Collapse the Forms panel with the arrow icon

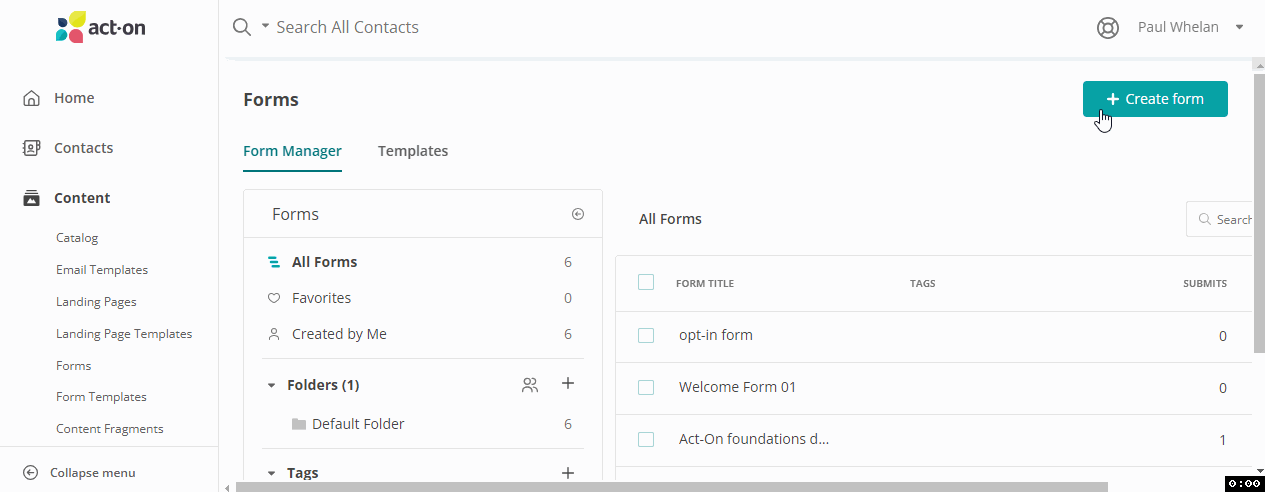[577, 214]
